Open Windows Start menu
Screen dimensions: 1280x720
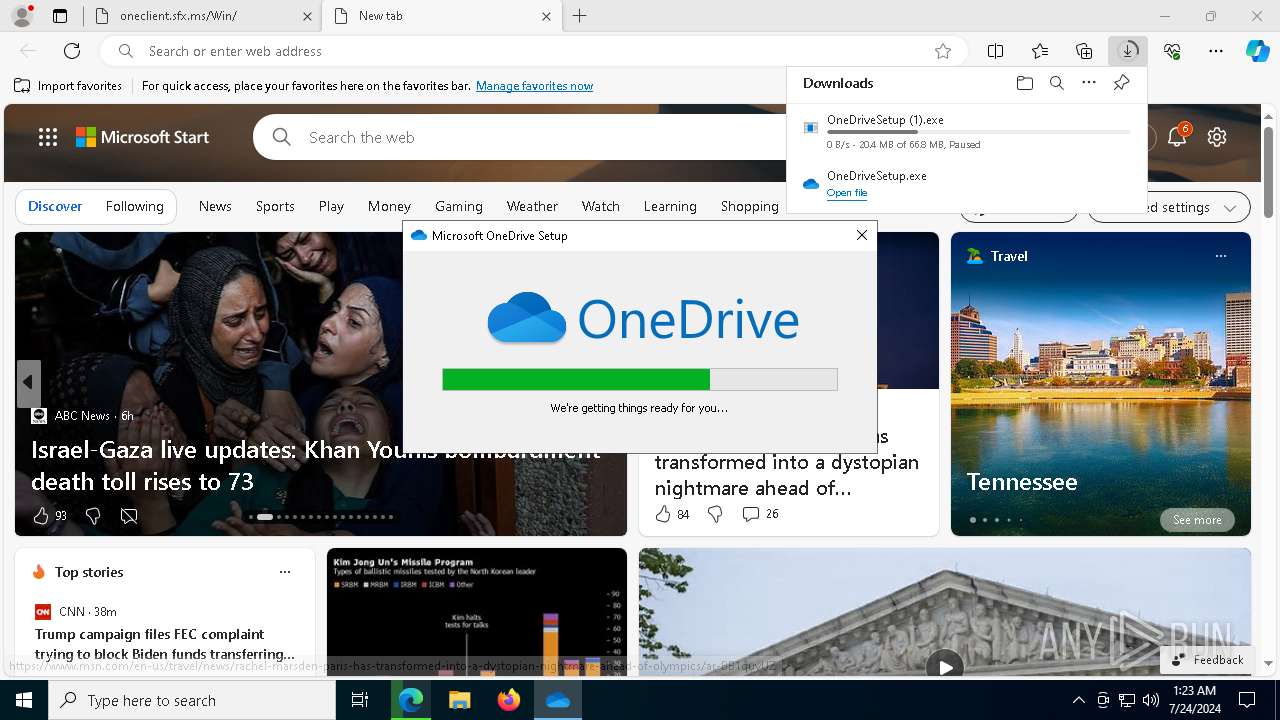[24, 700]
